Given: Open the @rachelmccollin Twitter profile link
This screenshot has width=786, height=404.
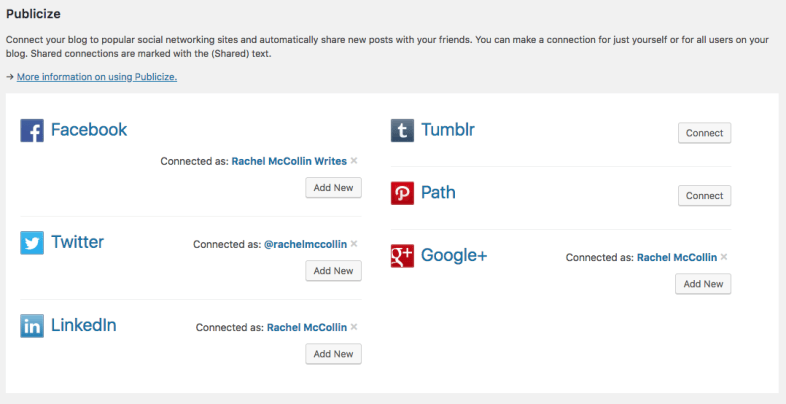Looking at the screenshot, I should [x=305, y=244].
